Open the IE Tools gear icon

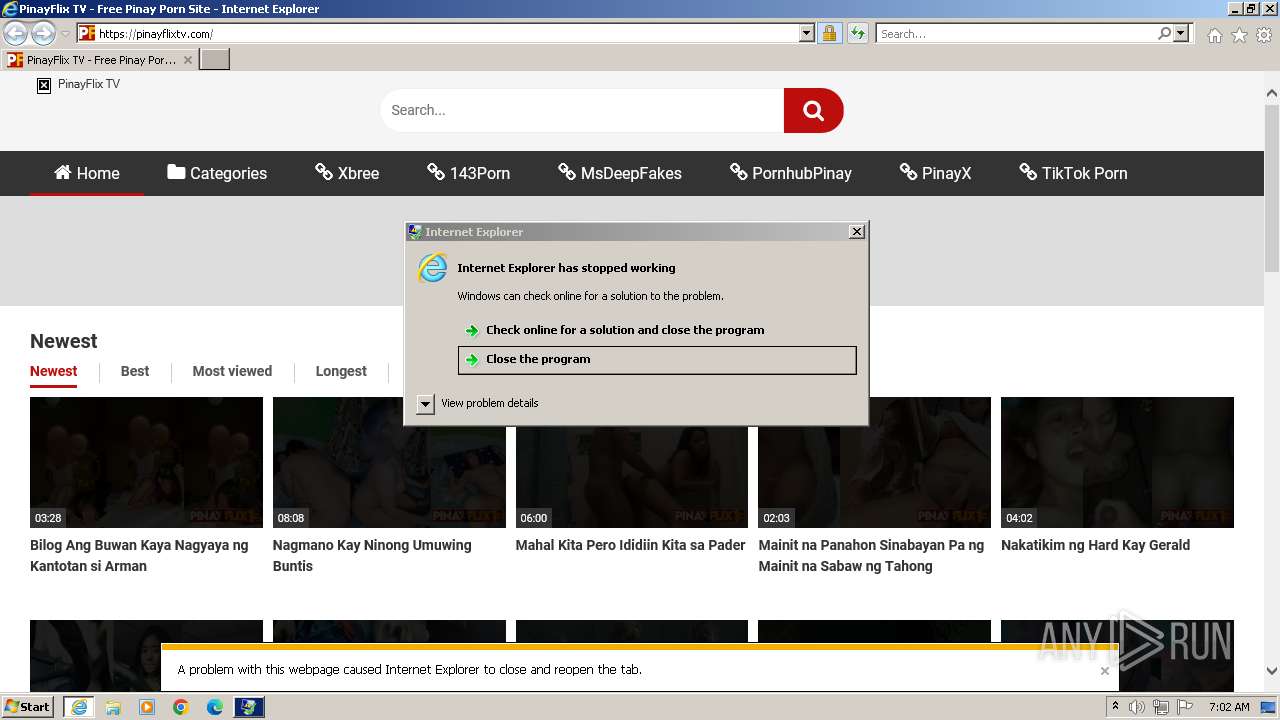[1264, 35]
